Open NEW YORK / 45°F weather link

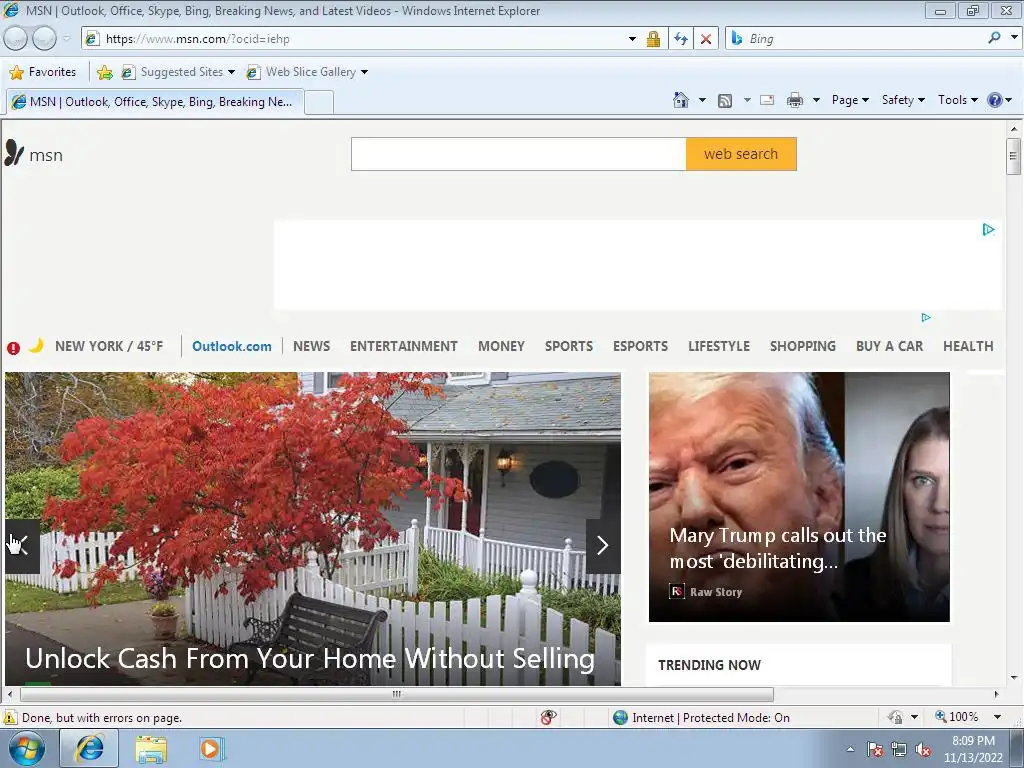tap(108, 346)
